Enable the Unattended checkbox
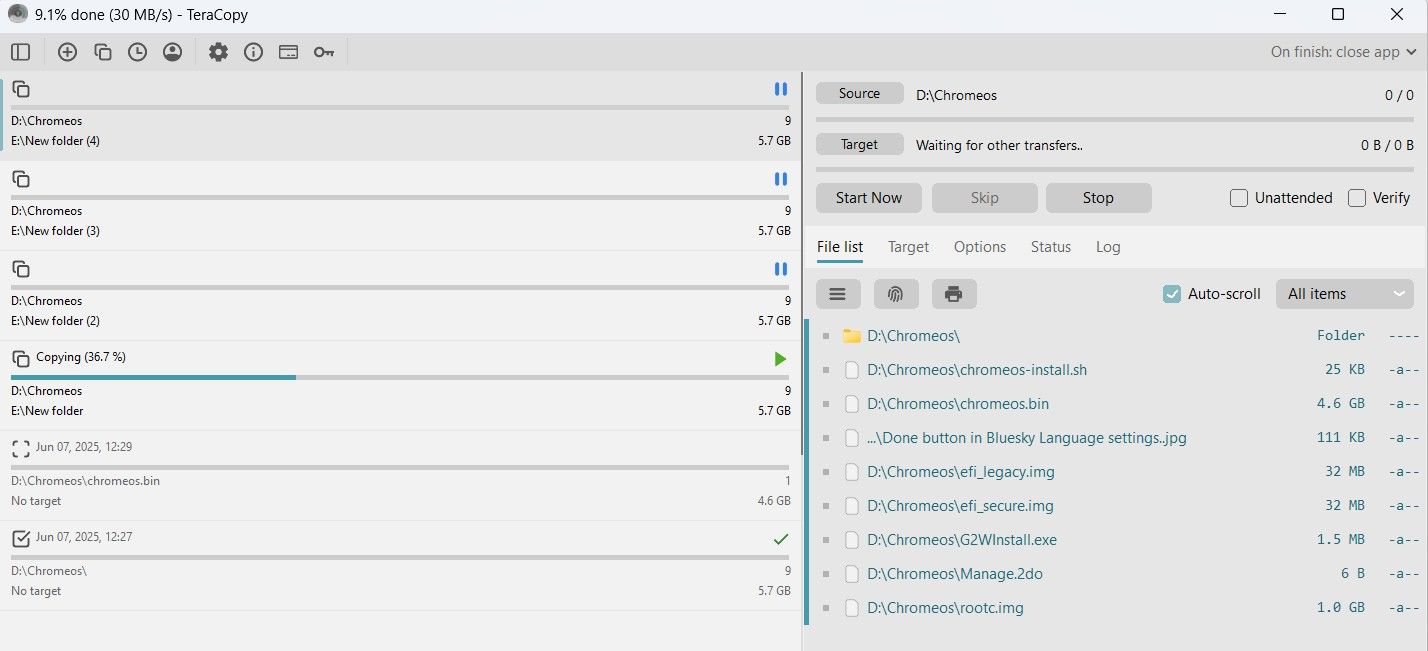The width and height of the screenshot is (1428, 651). pyautogui.click(x=1239, y=198)
